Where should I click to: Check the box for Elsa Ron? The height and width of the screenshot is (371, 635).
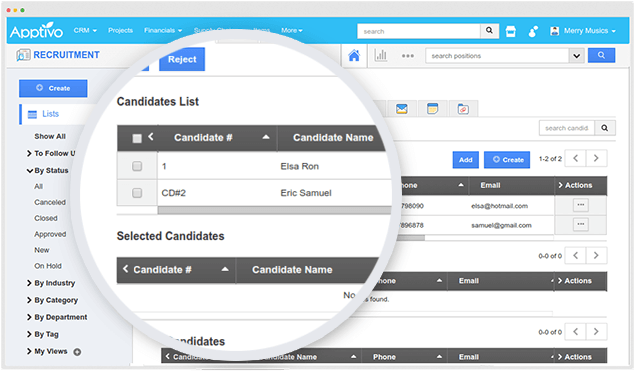tap(137, 166)
